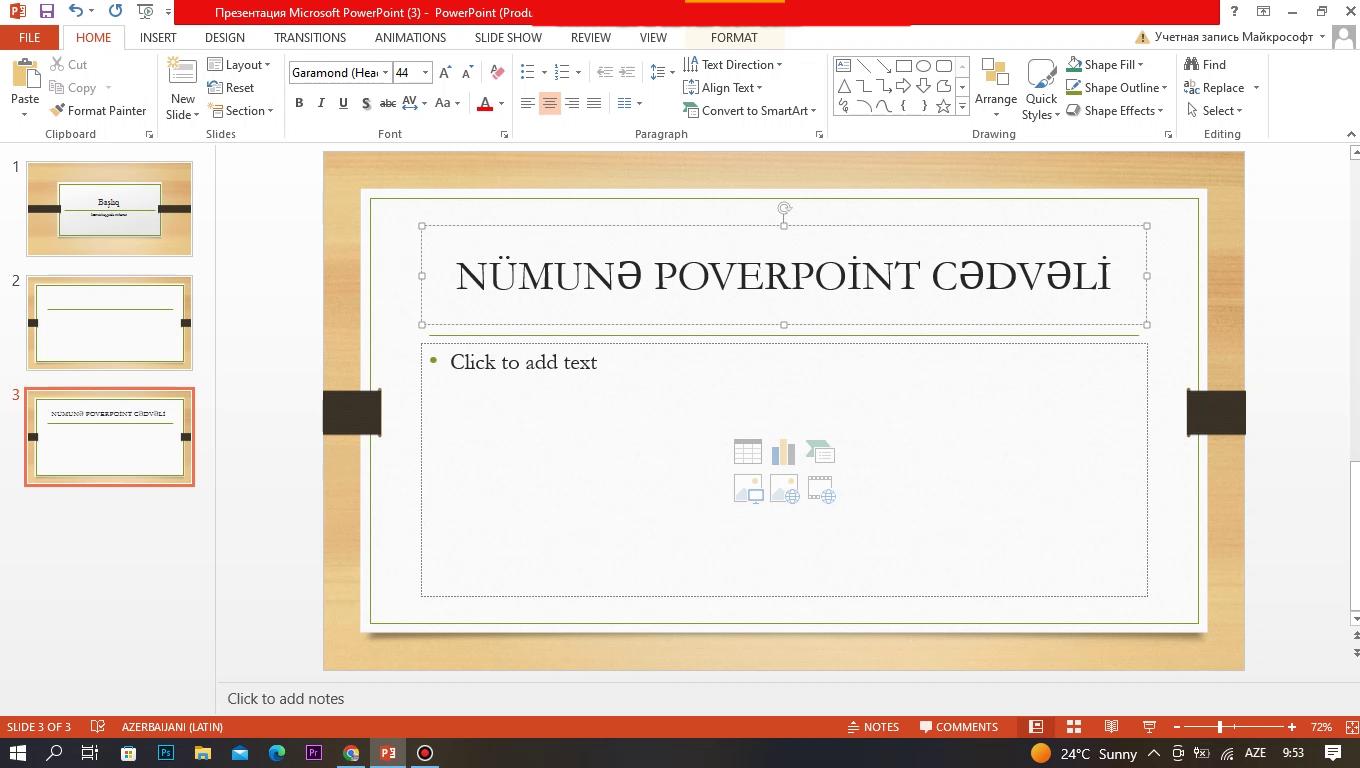The height and width of the screenshot is (768, 1360).
Task: Switch to the TRANSITIONS tab
Action: (309, 37)
